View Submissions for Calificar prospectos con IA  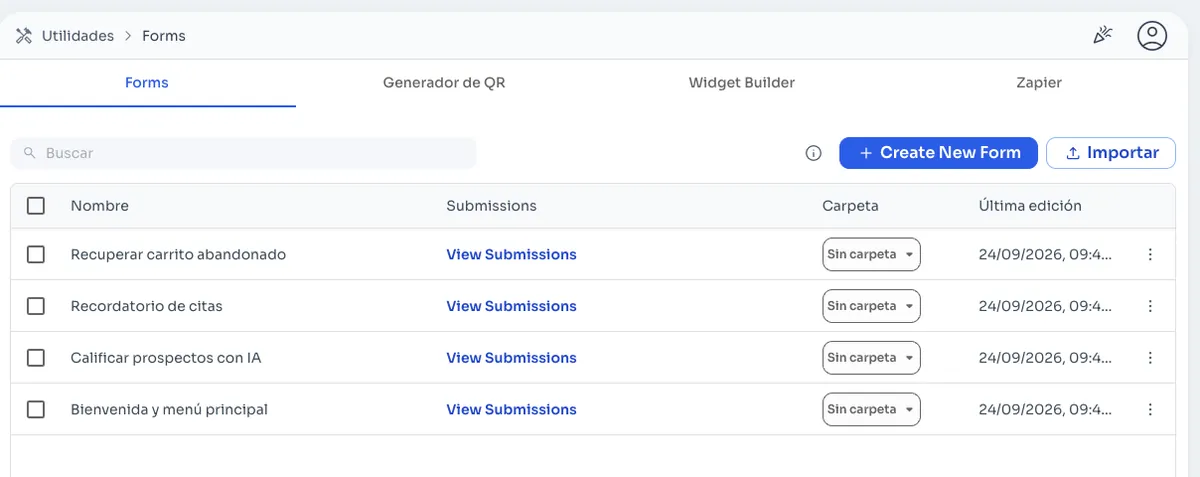(x=511, y=358)
